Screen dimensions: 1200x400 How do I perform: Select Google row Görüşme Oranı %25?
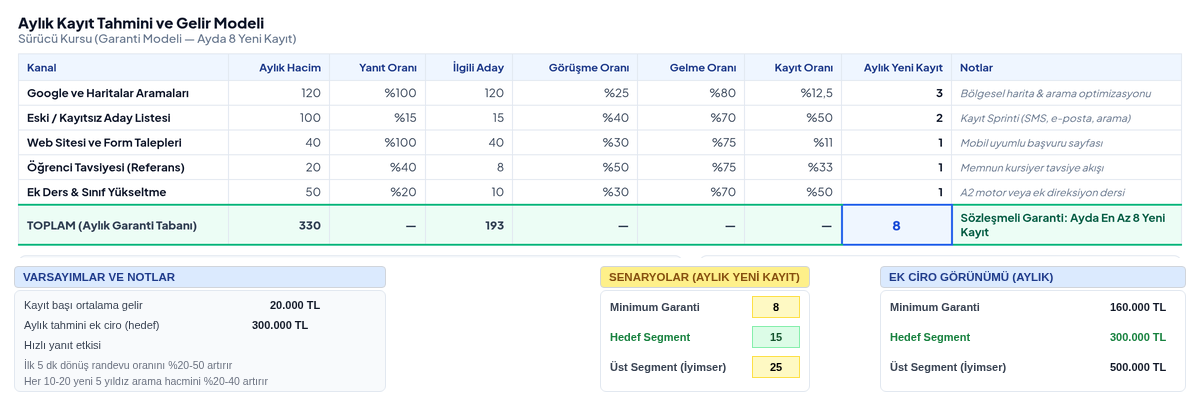(x=616, y=93)
